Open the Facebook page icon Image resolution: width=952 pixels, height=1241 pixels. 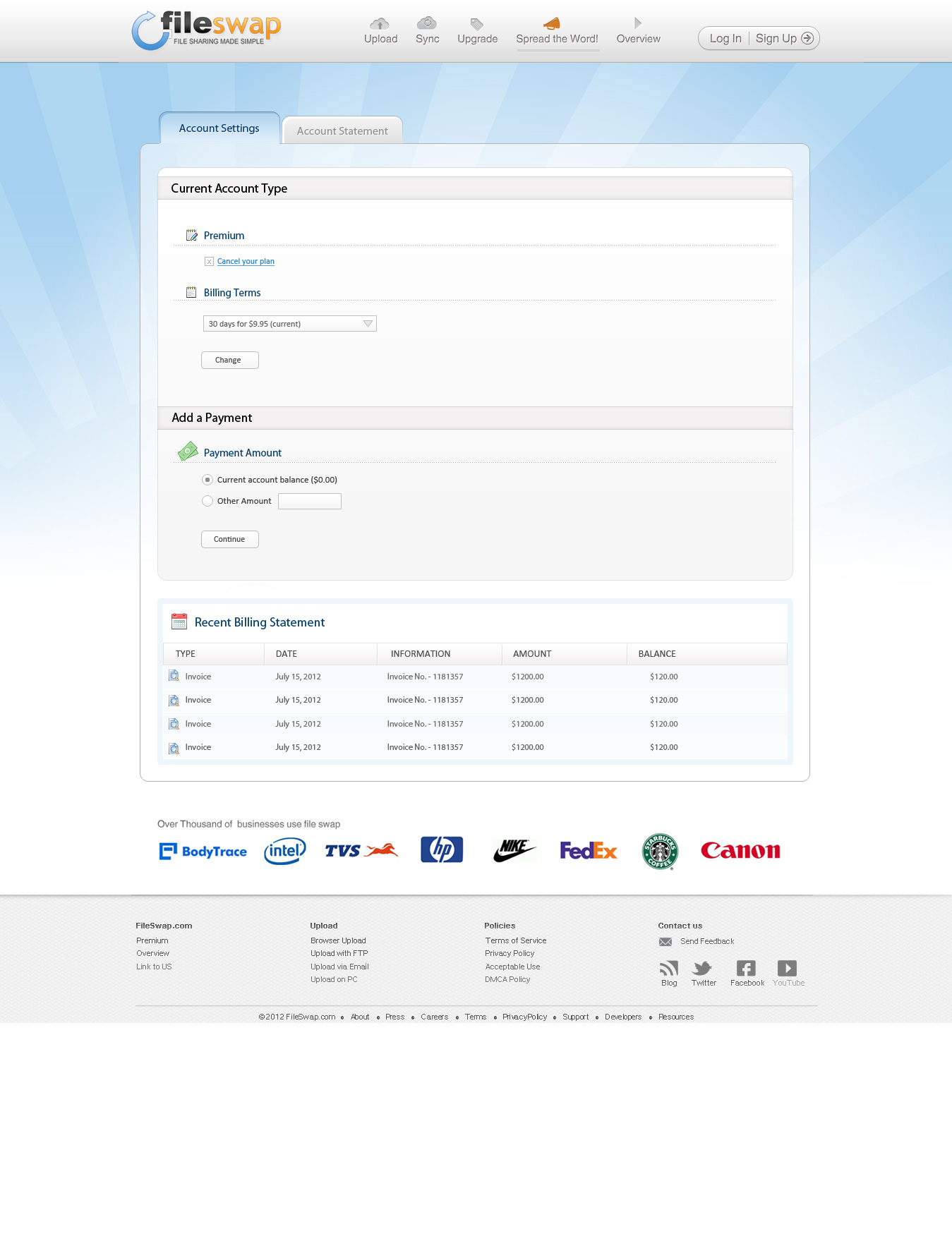click(746, 968)
